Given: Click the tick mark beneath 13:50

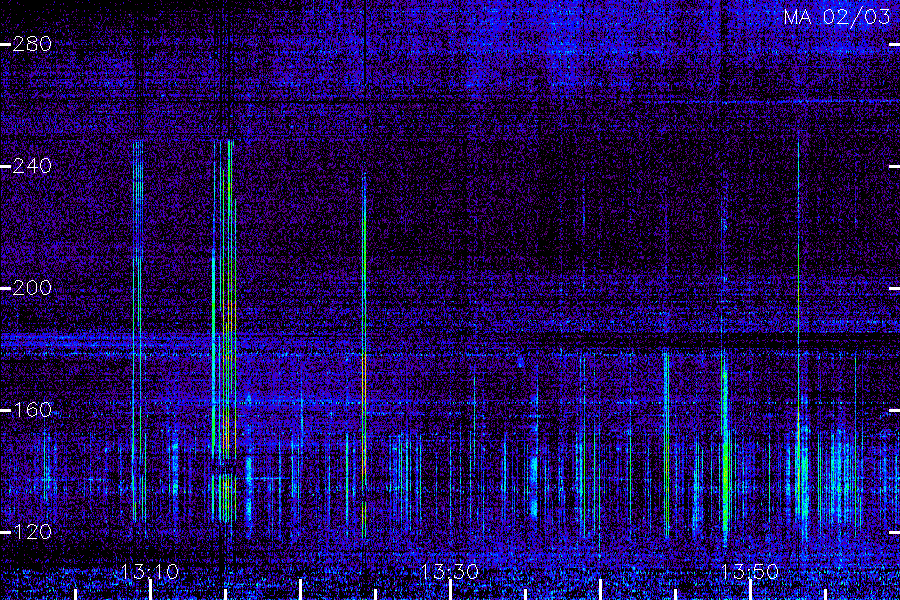Looking at the screenshot, I should pos(750,590).
